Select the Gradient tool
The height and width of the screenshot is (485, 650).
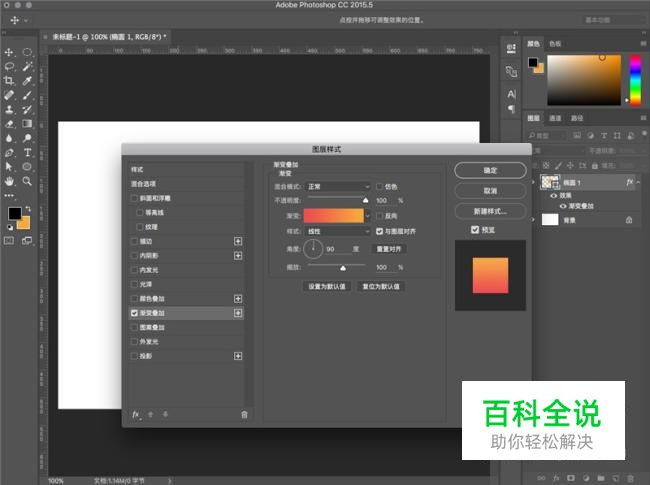[27, 124]
